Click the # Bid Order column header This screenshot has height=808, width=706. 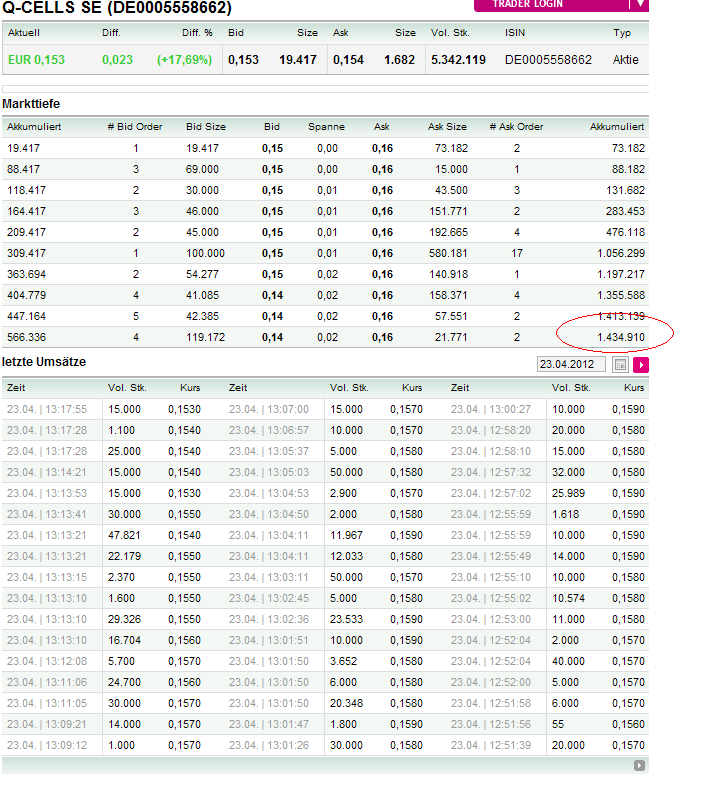(135, 127)
